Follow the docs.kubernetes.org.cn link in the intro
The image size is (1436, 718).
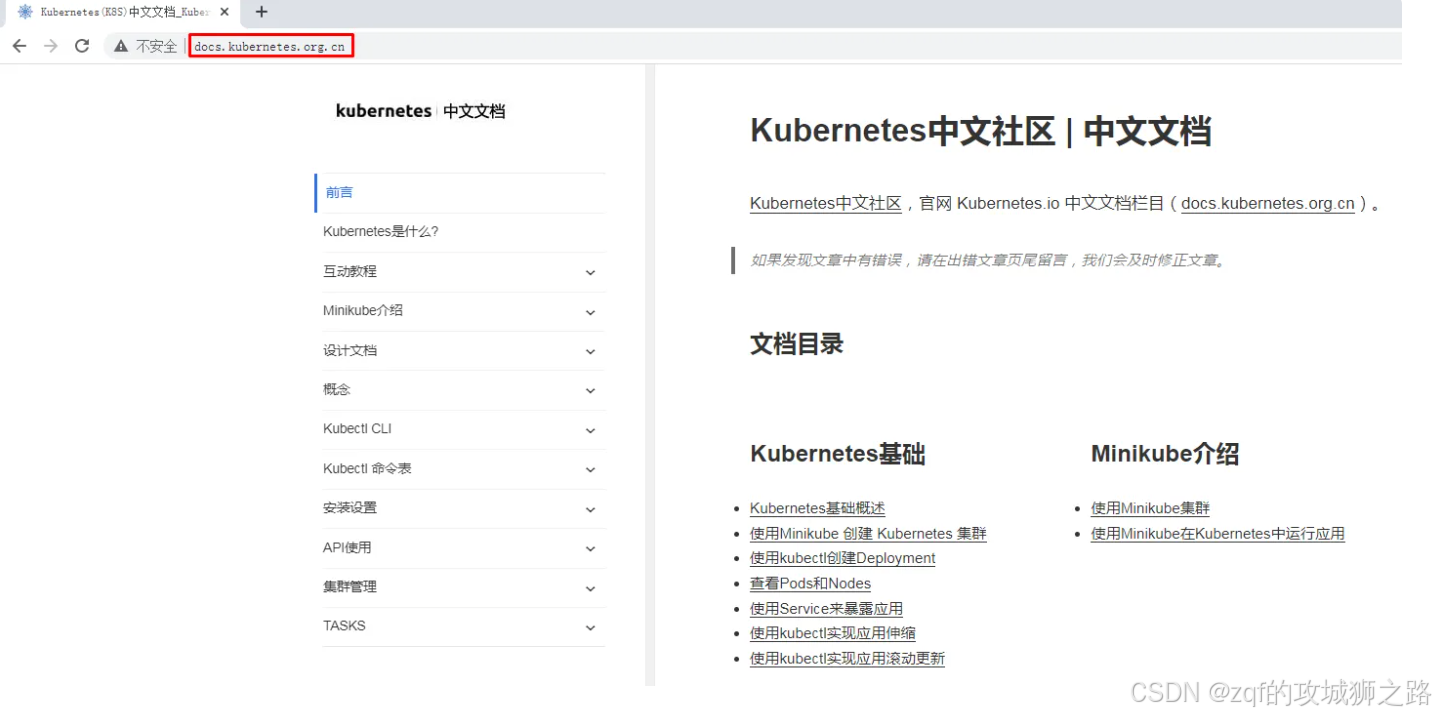point(1268,203)
